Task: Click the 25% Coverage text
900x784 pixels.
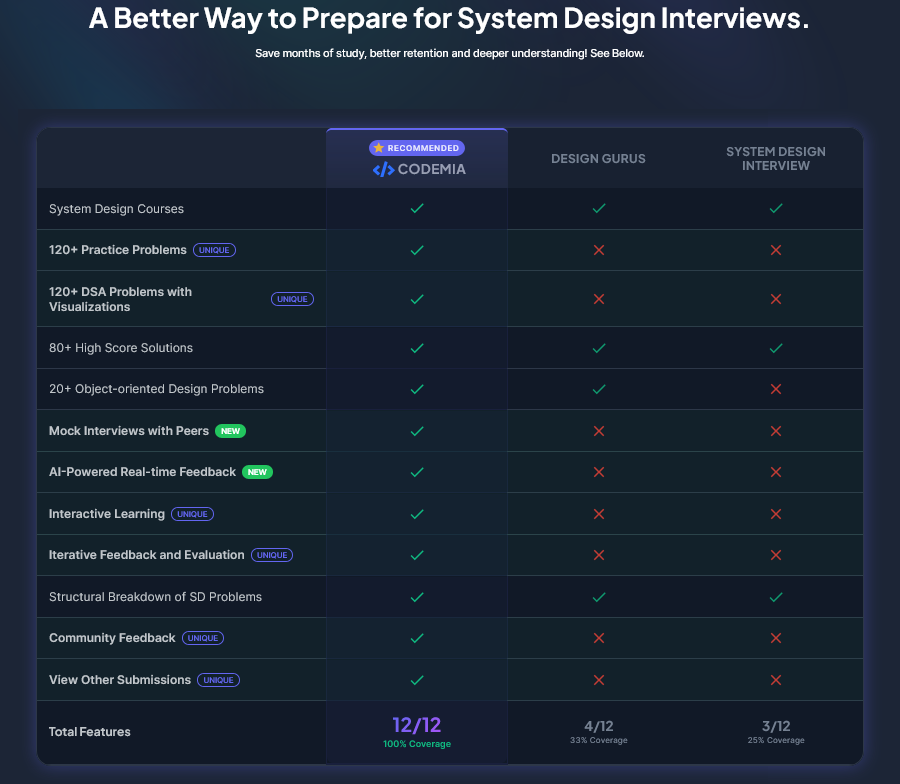Action: coord(776,740)
